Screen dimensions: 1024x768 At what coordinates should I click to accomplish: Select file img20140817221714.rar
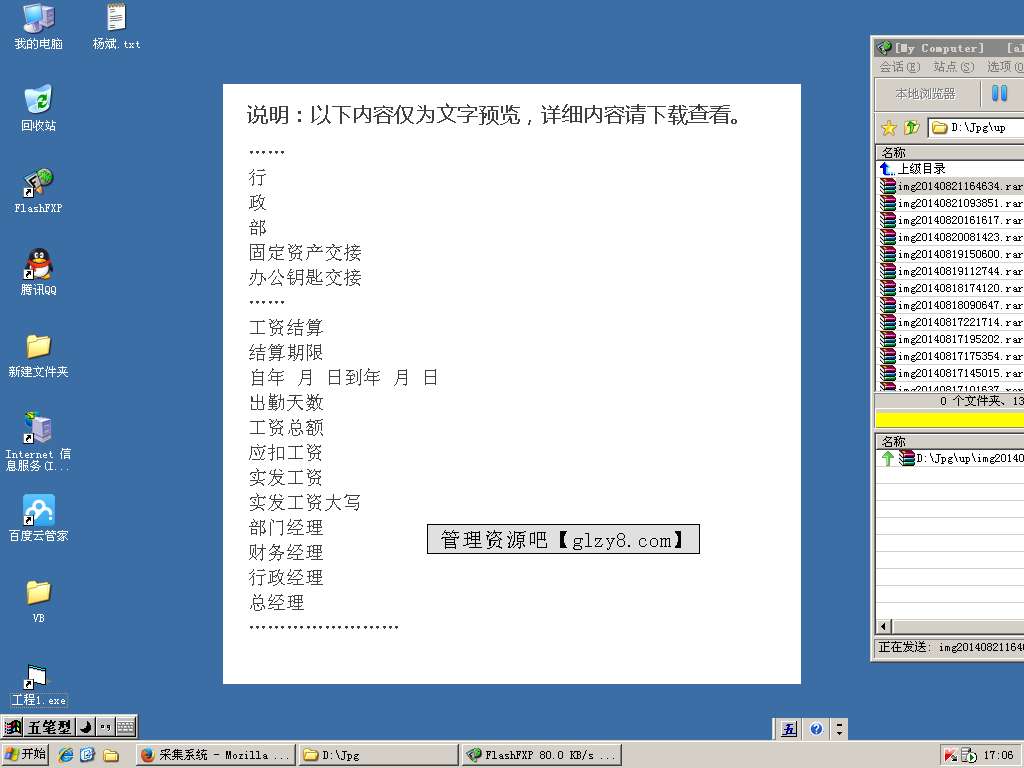(950, 322)
